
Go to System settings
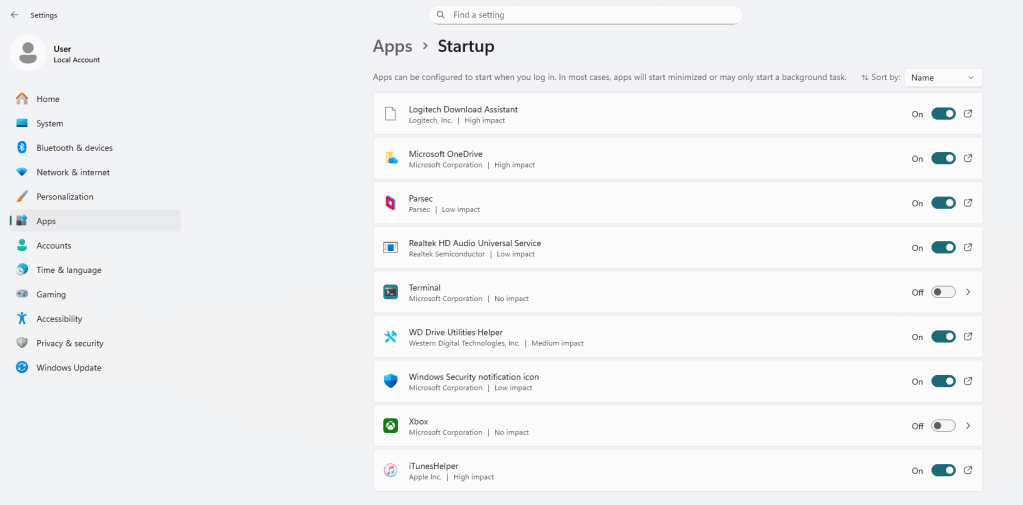pos(95,123)
